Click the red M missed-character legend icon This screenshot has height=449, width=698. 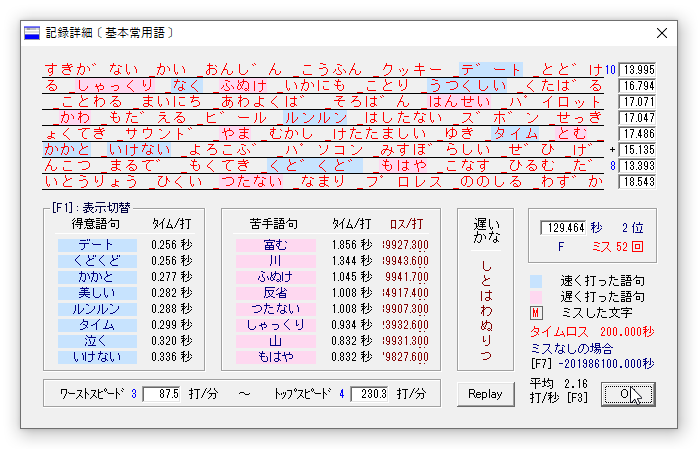[536, 313]
